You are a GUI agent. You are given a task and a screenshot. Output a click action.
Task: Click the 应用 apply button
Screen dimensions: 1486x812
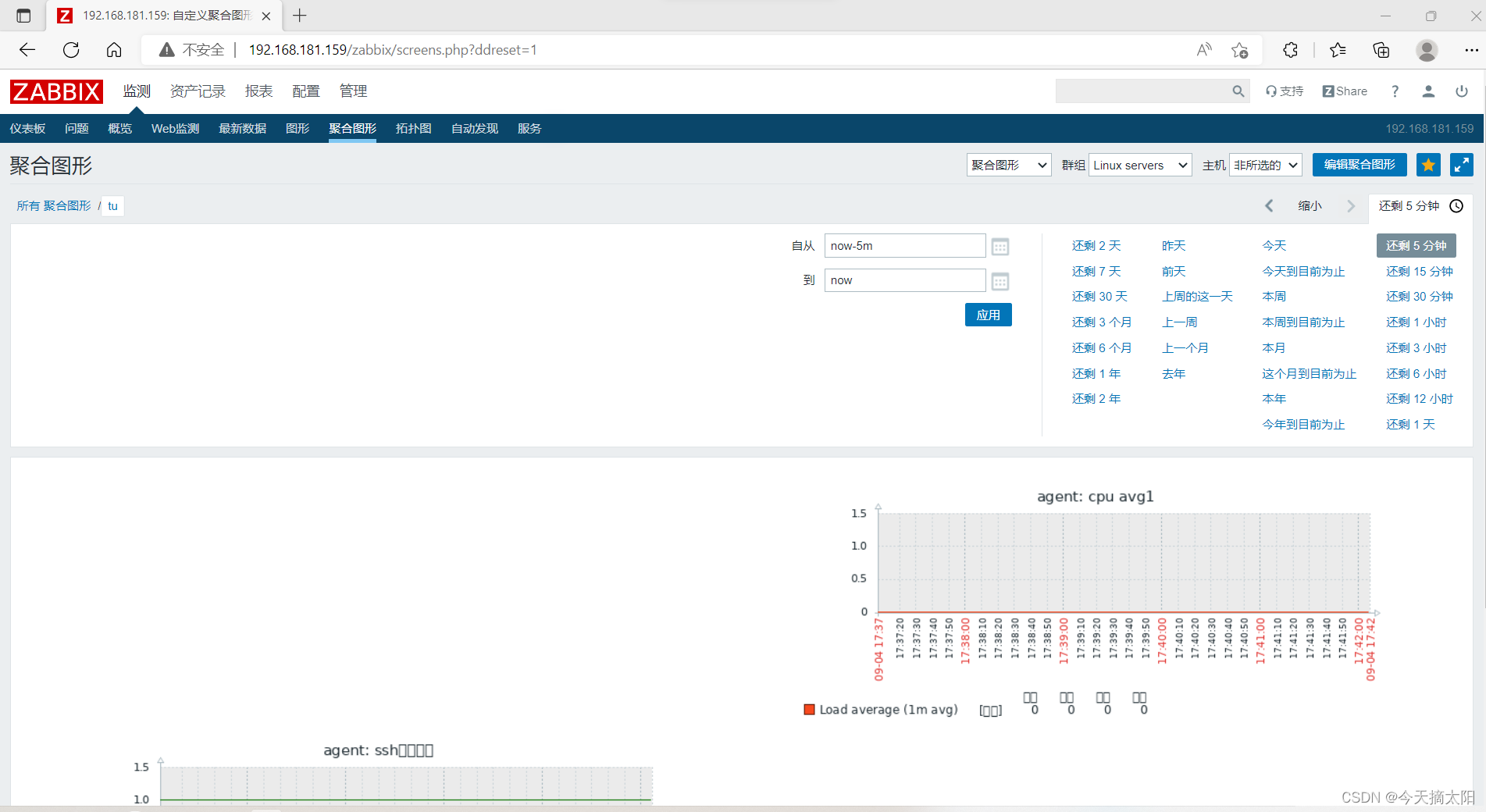click(x=988, y=315)
